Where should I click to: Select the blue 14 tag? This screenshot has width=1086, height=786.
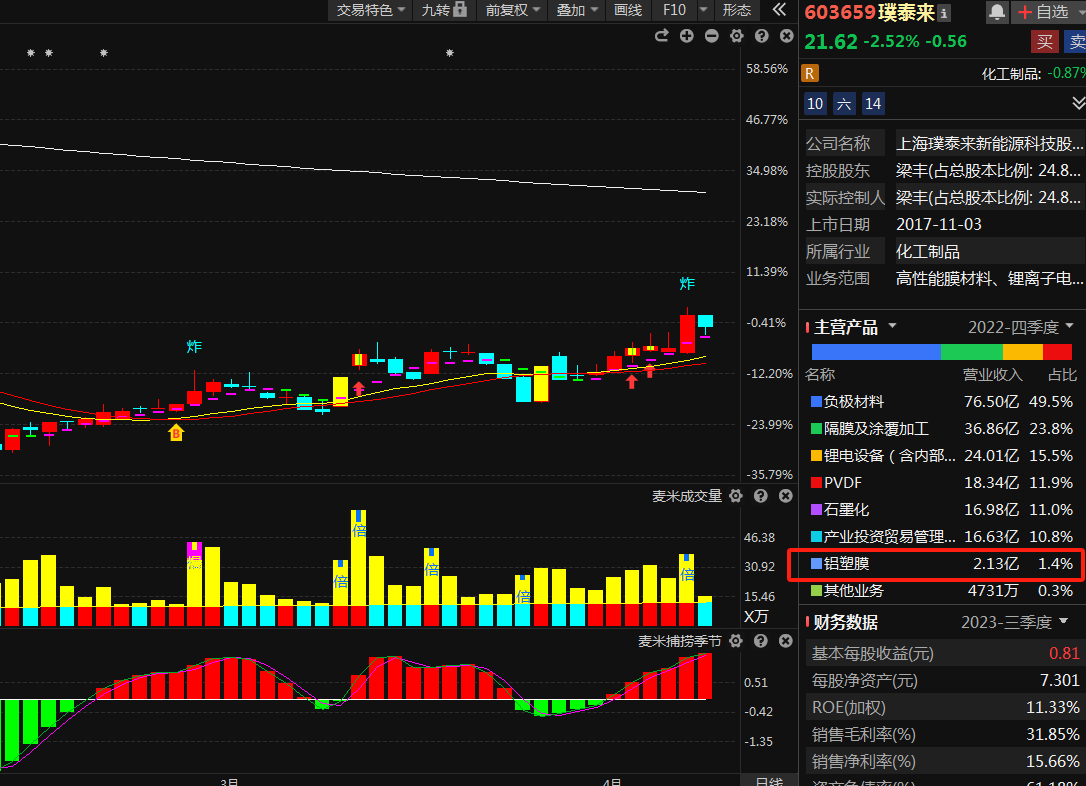(873, 104)
